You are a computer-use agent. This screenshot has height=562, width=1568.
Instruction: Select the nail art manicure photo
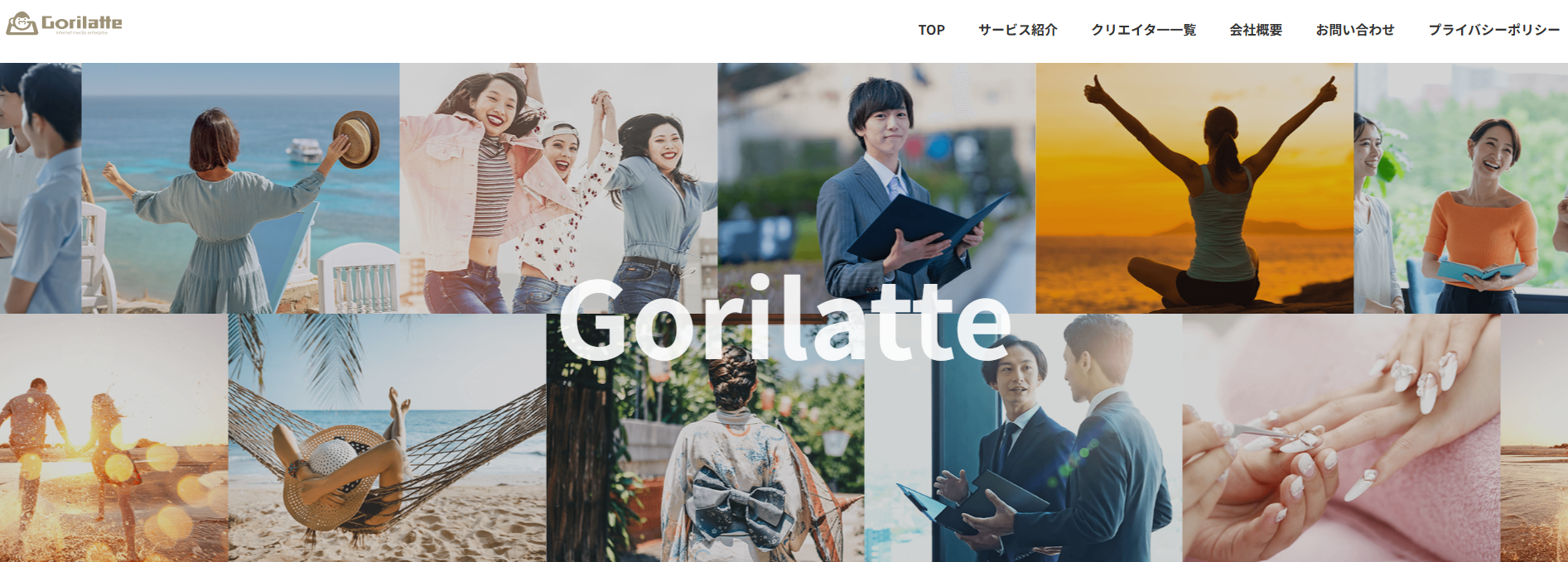click(1341, 438)
